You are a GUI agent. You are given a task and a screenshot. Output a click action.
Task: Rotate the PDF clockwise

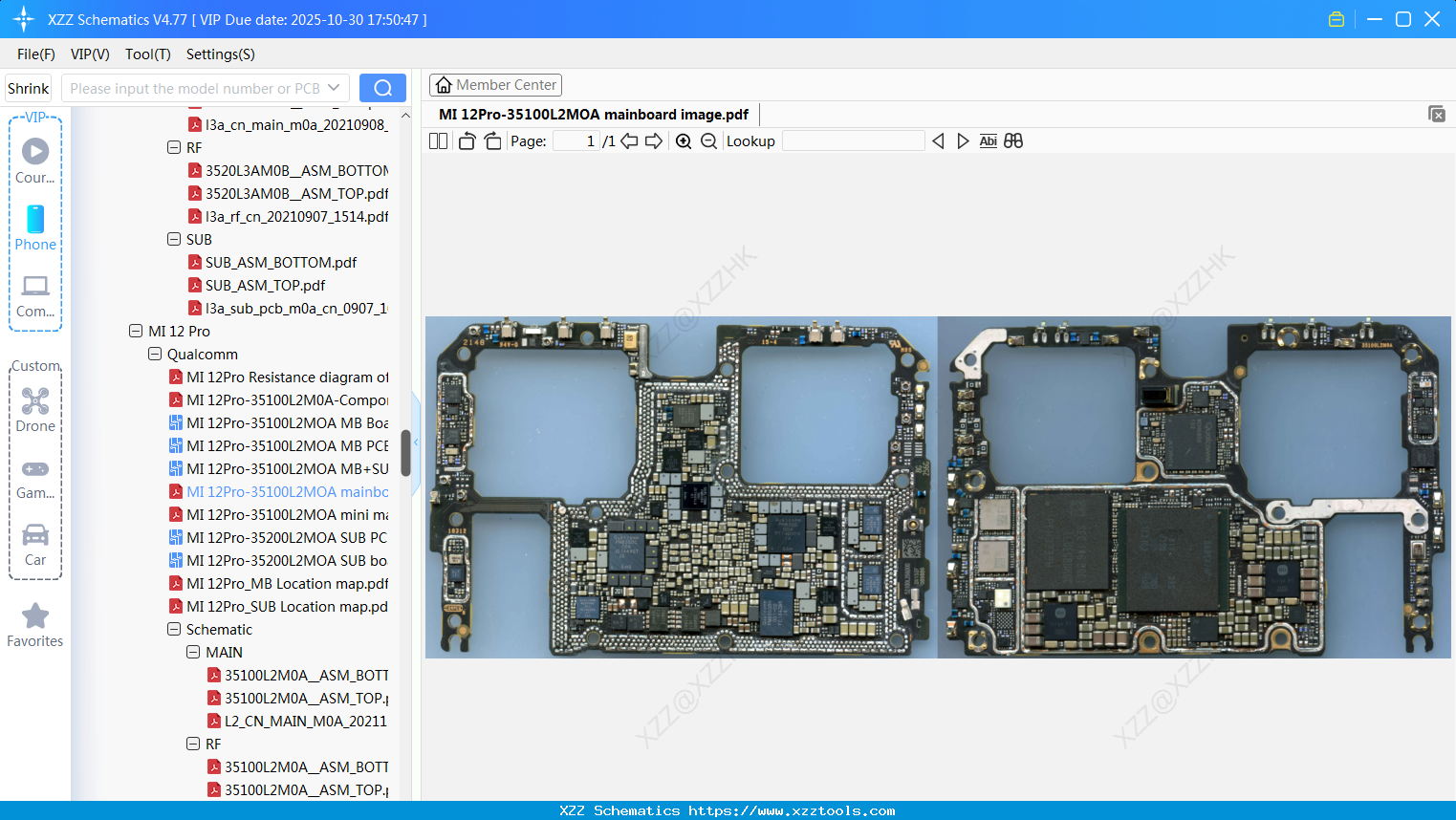pyautogui.click(x=491, y=140)
